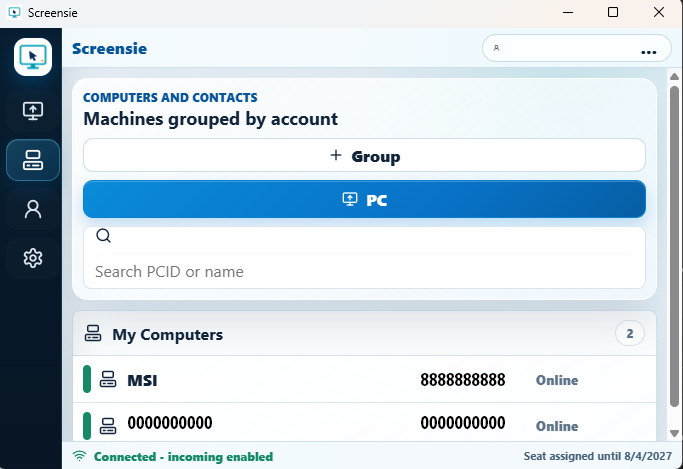Click 'Connected - incoming enabled' status text
683x469 pixels.
(x=183, y=456)
